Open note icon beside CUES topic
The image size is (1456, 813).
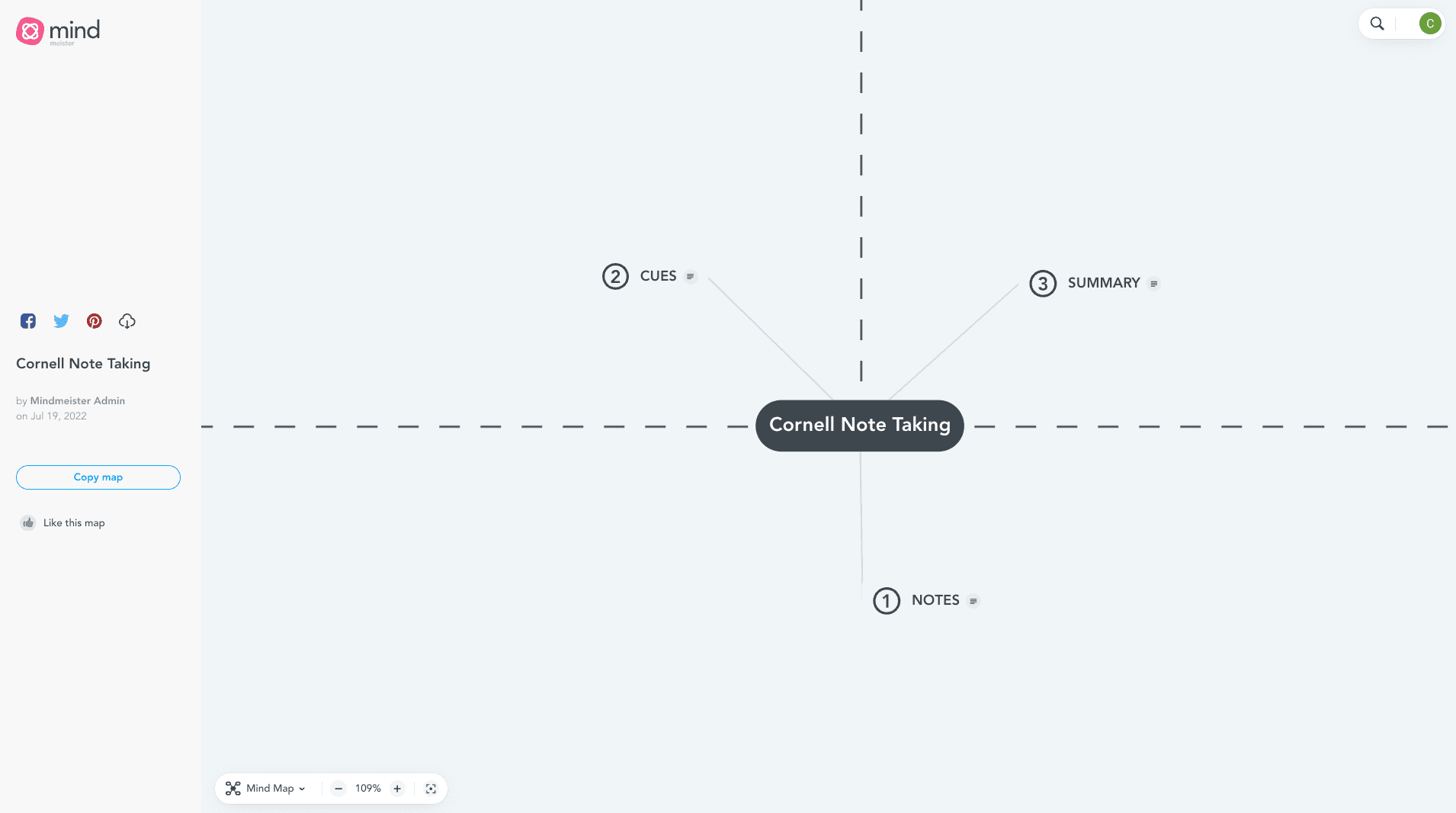coord(690,277)
